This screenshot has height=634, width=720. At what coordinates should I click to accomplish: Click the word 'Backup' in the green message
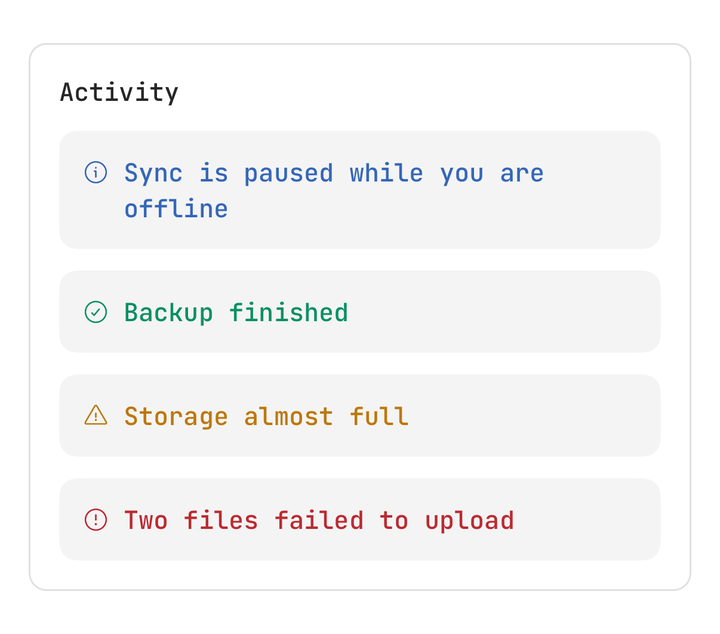click(x=169, y=313)
